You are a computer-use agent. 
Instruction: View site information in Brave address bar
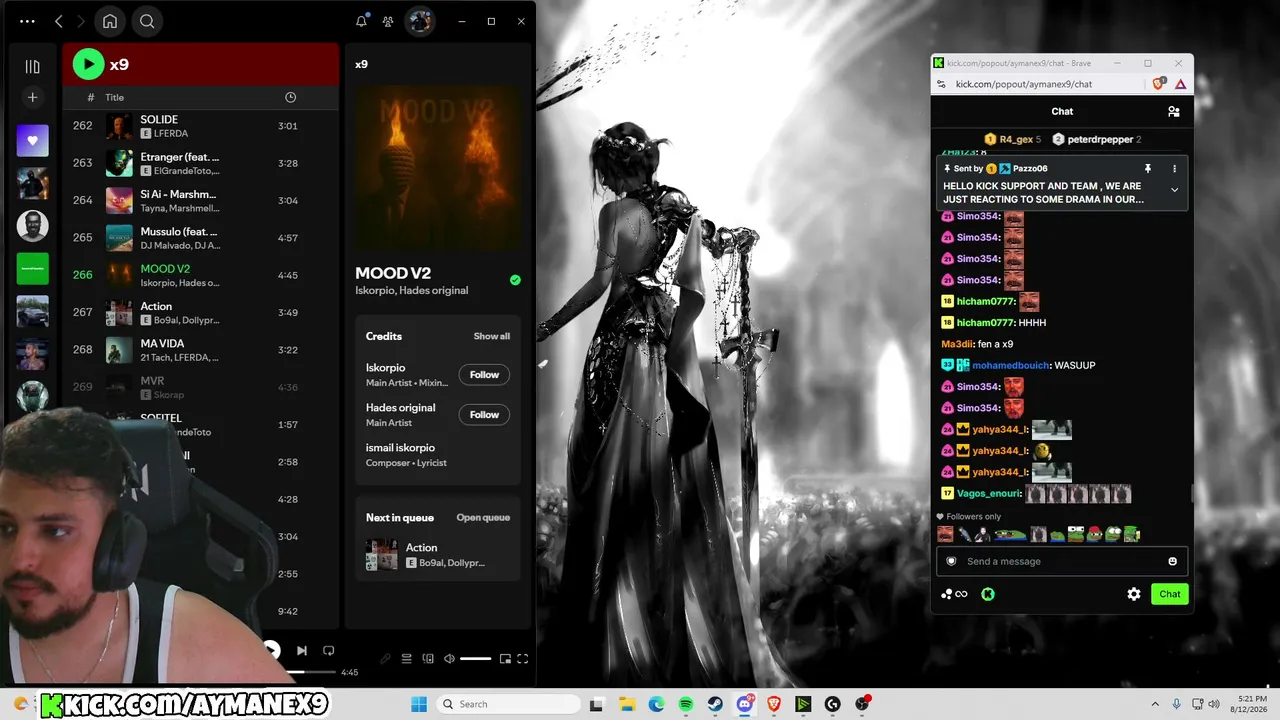941,84
